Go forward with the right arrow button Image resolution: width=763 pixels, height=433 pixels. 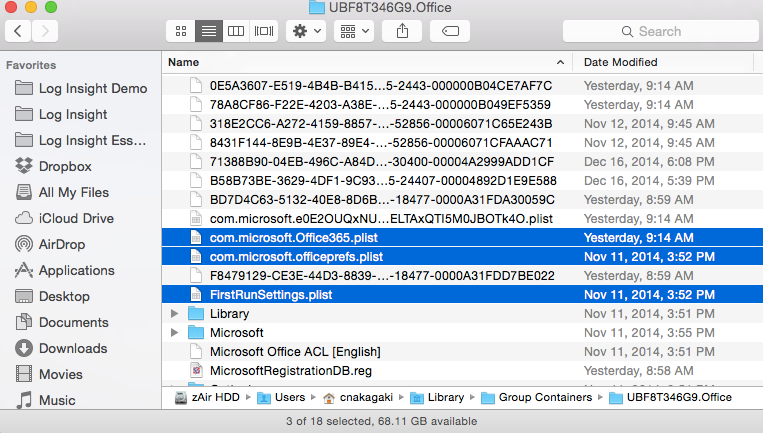pyautogui.click(x=45, y=32)
